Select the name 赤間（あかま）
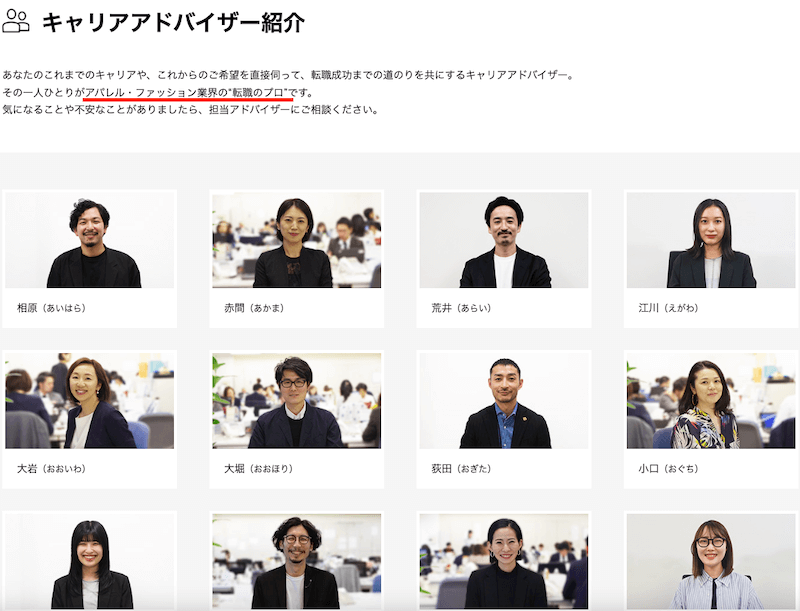Viewport: 800px width, 611px height. [x=254, y=308]
